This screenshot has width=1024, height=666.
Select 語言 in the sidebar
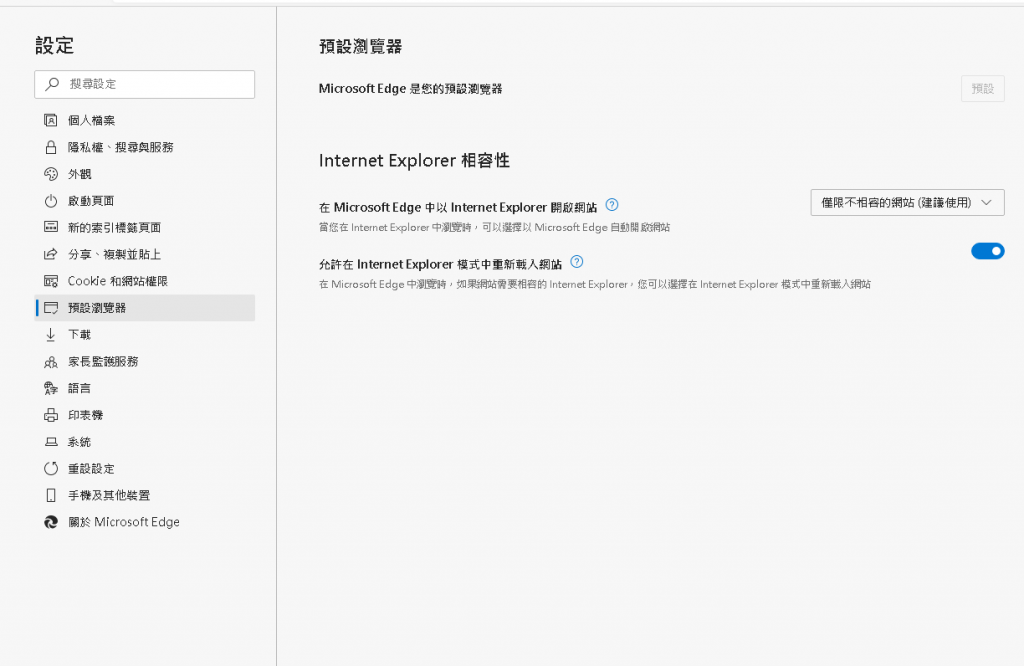(144, 388)
